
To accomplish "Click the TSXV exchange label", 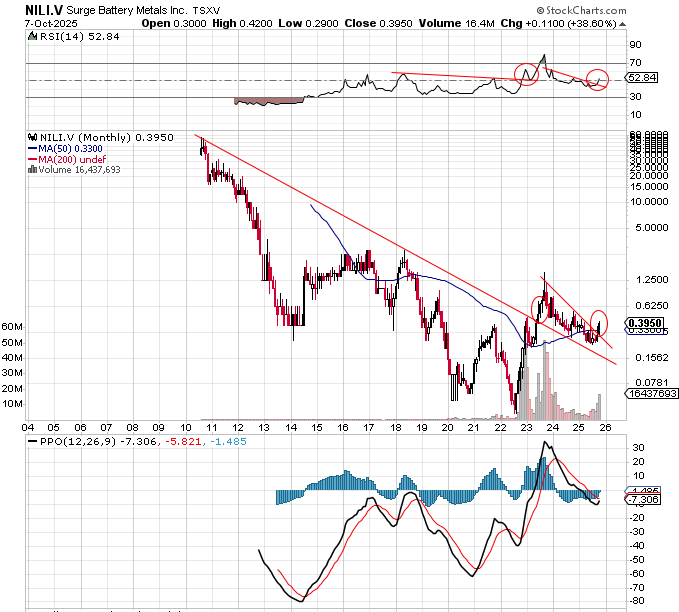I will [x=207, y=10].
